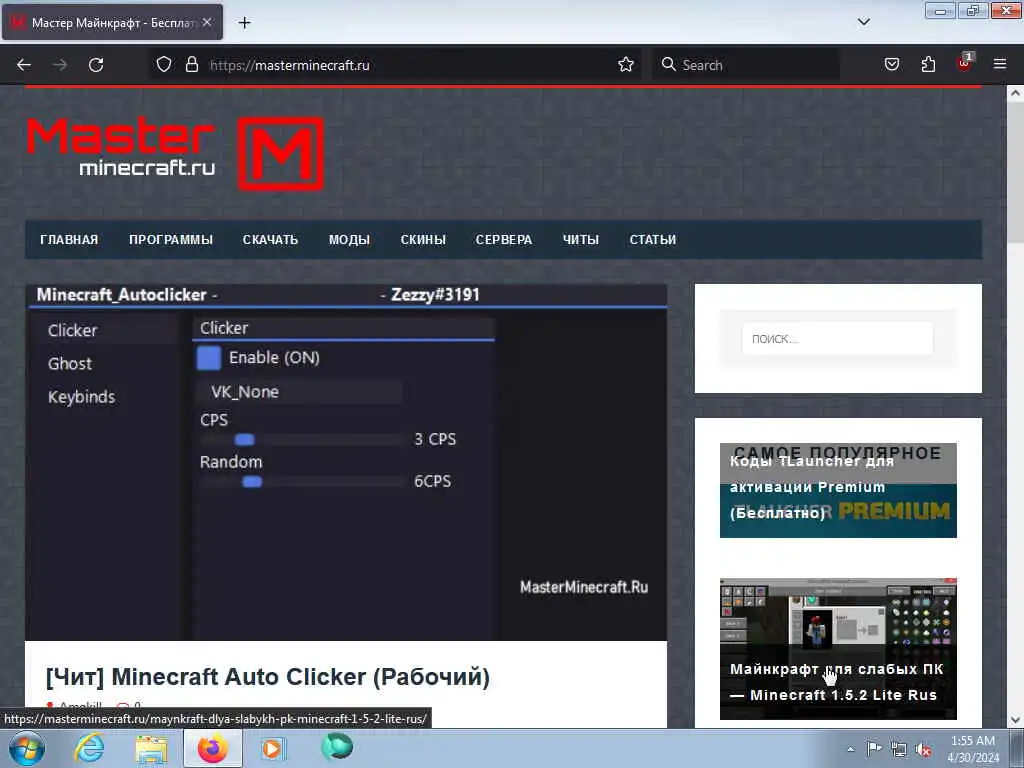The image size is (1024, 768).
Task: Click the muted volume tray icon
Action: point(923,750)
